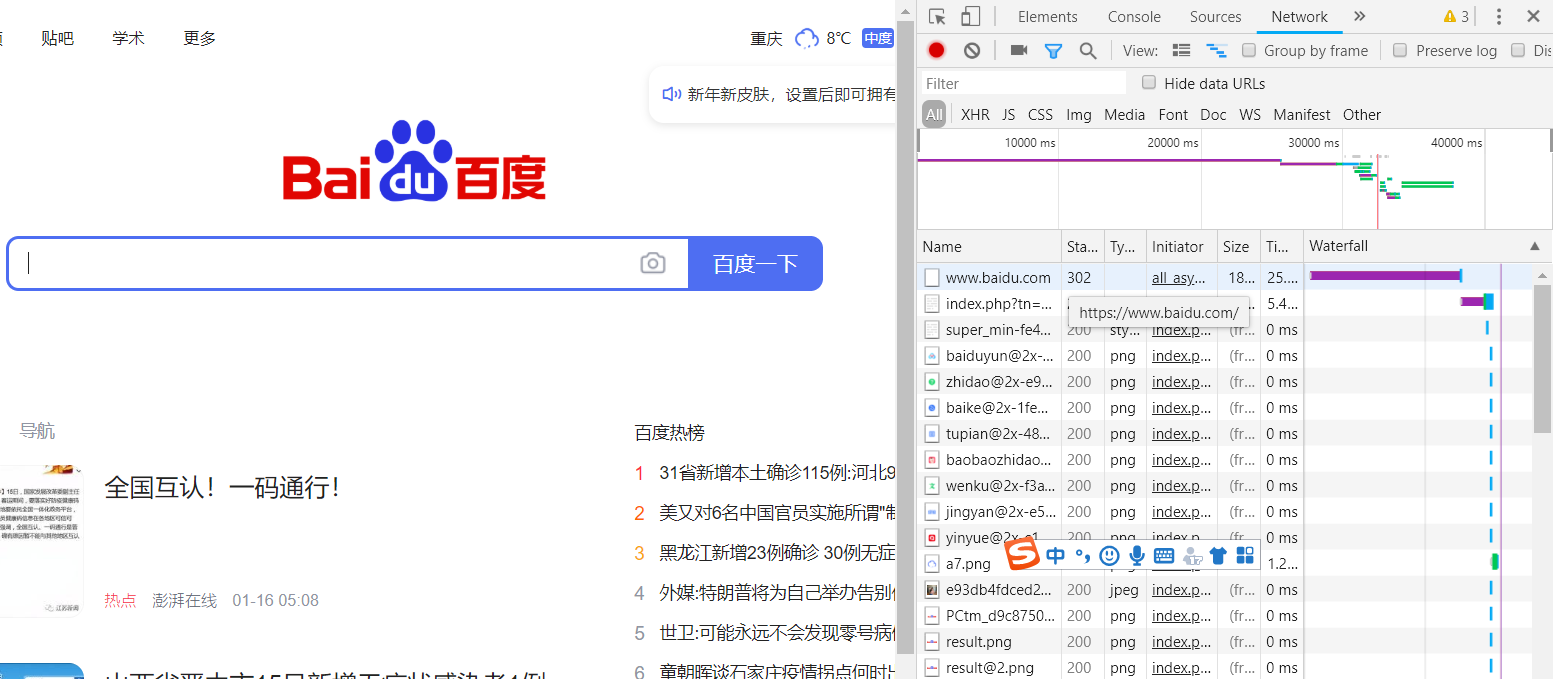Filter requests by Font
1553x679 pixels.
[1173, 115]
